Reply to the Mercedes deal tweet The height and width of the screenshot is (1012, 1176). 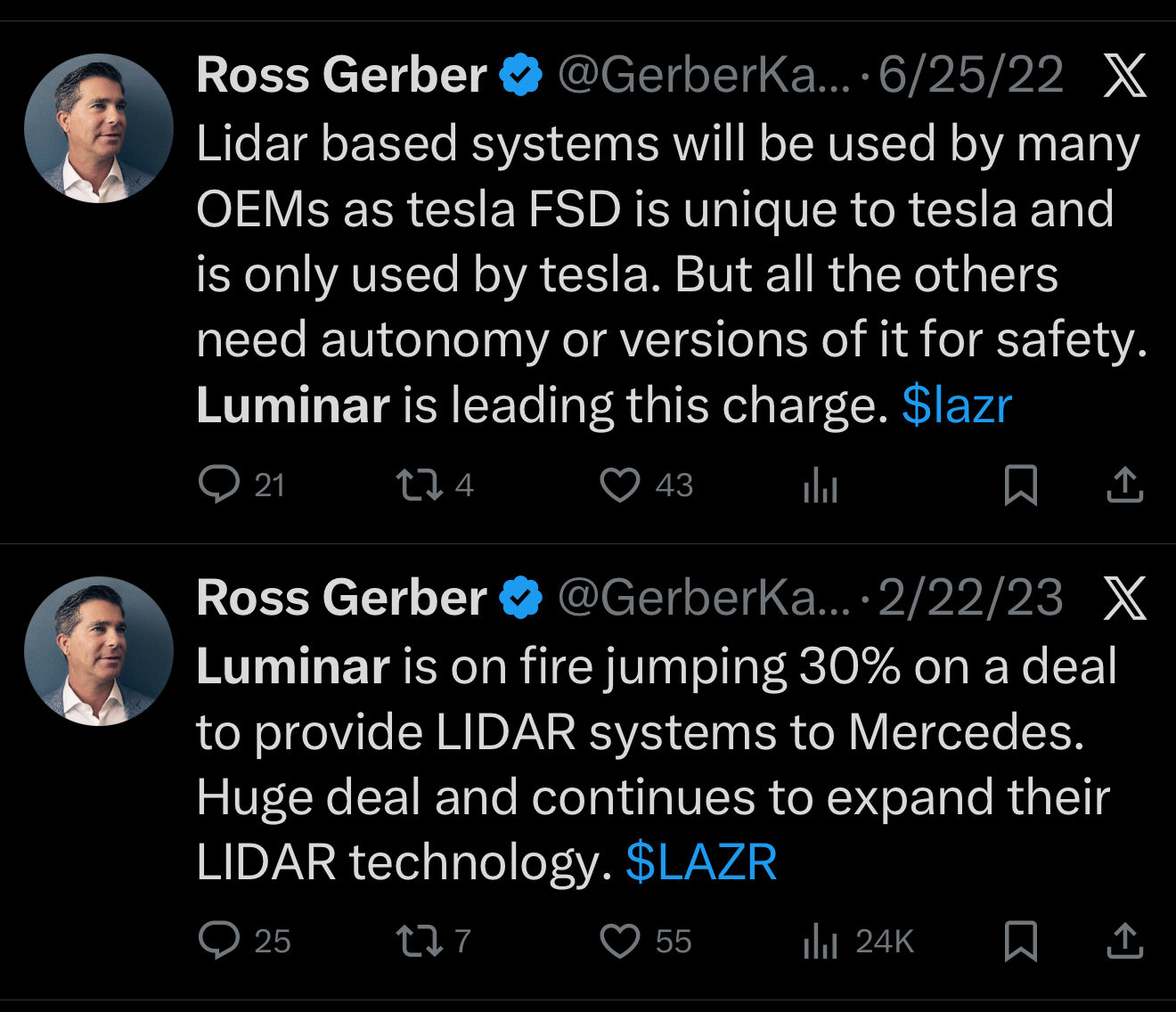tap(219, 942)
